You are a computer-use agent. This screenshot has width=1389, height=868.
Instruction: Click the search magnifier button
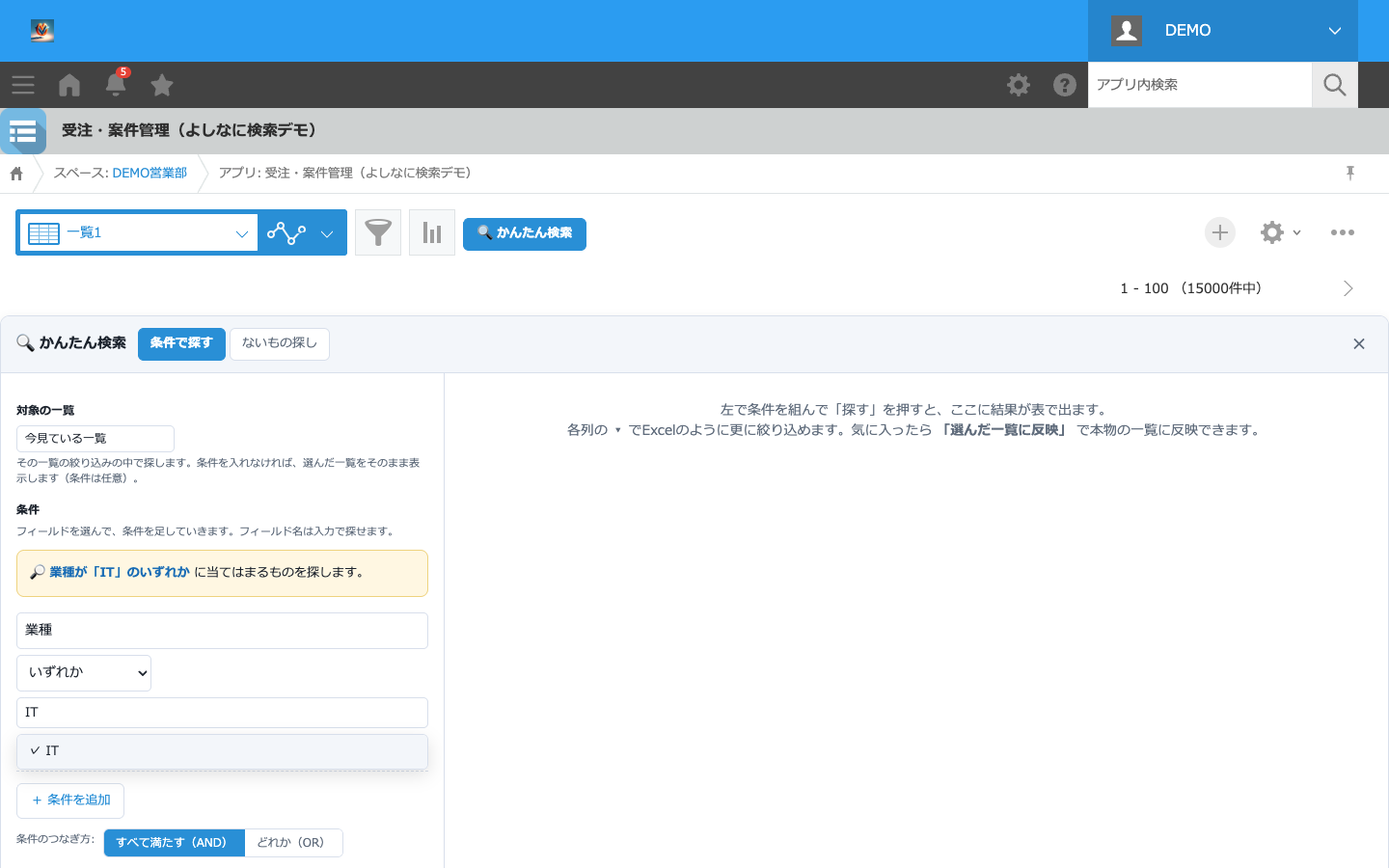[x=1335, y=85]
